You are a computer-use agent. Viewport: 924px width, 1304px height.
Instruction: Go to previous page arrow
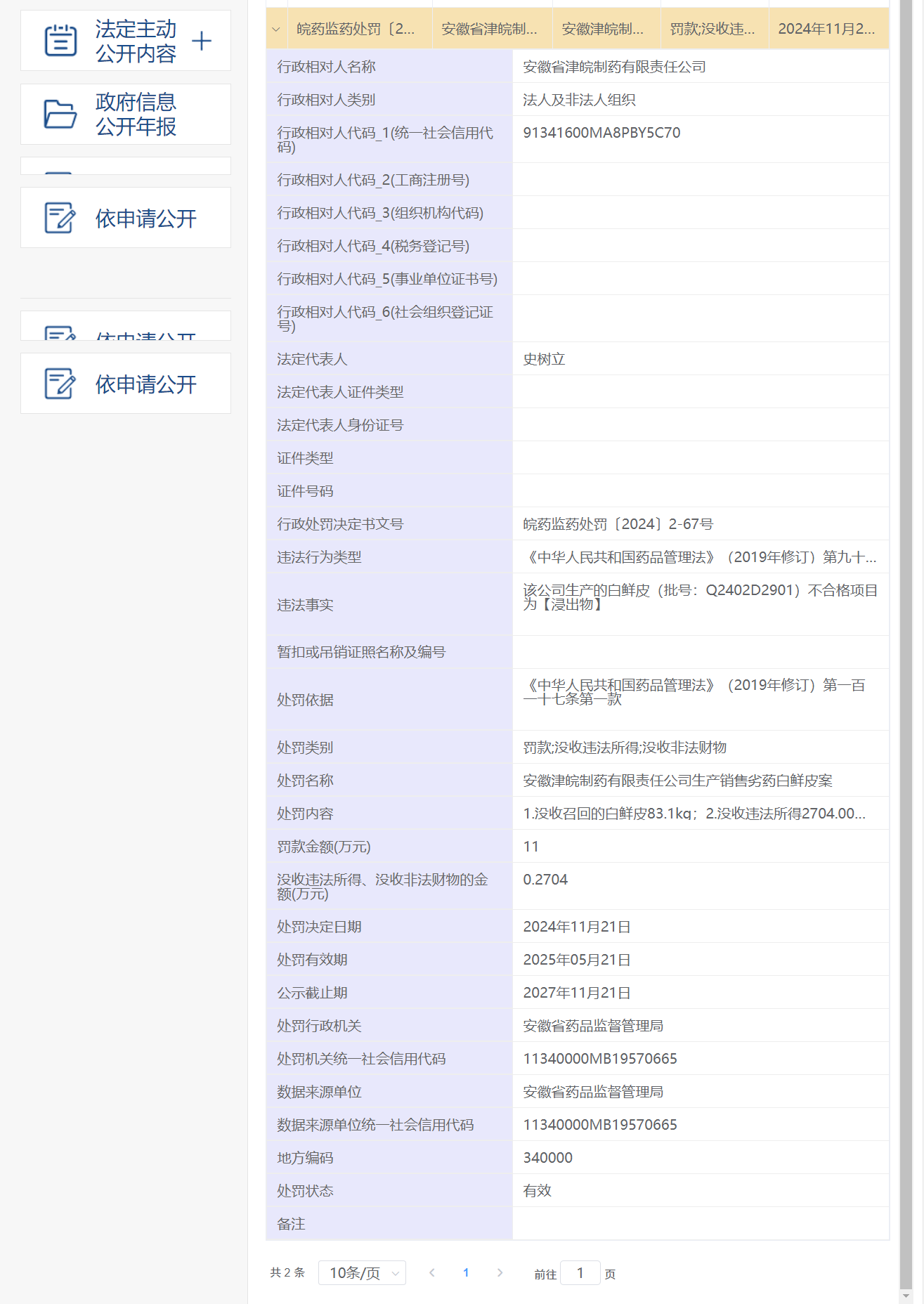[432, 1273]
